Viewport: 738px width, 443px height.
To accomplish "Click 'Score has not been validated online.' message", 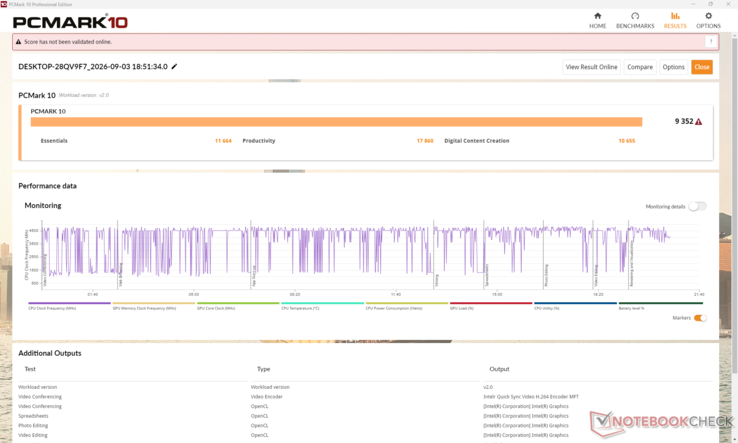I will [68, 42].
